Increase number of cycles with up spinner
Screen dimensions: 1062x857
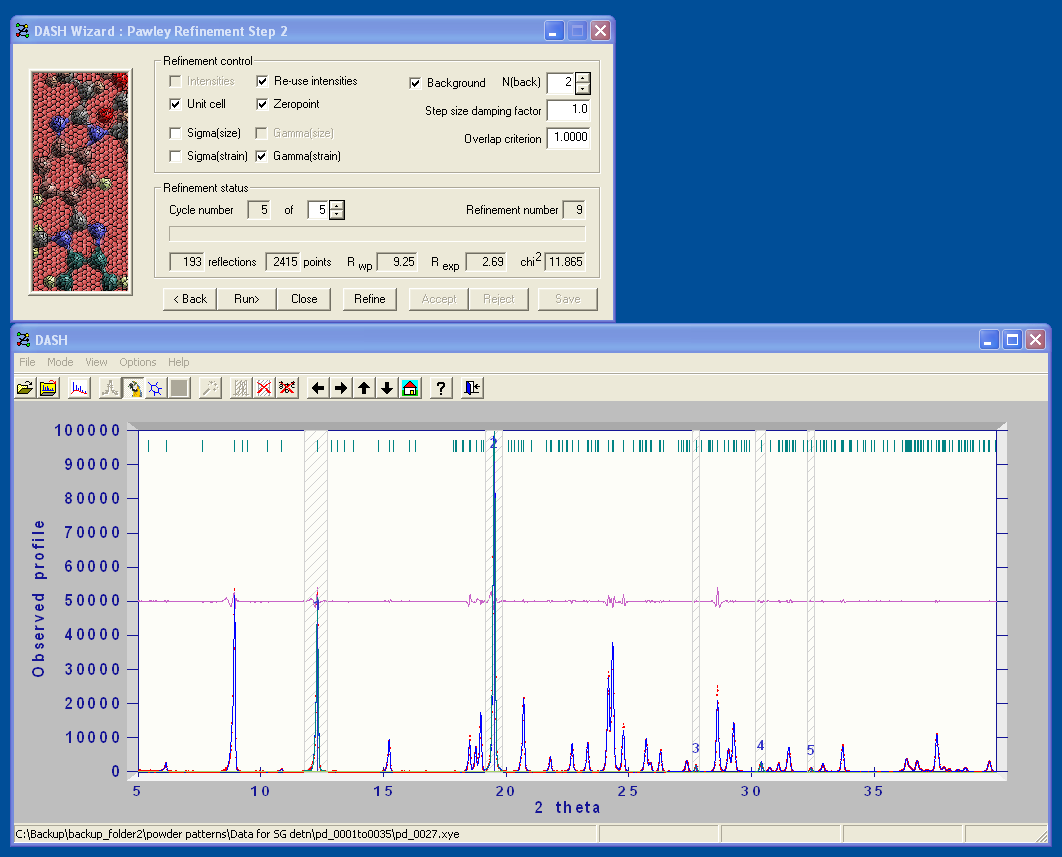(x=337, y=205)
